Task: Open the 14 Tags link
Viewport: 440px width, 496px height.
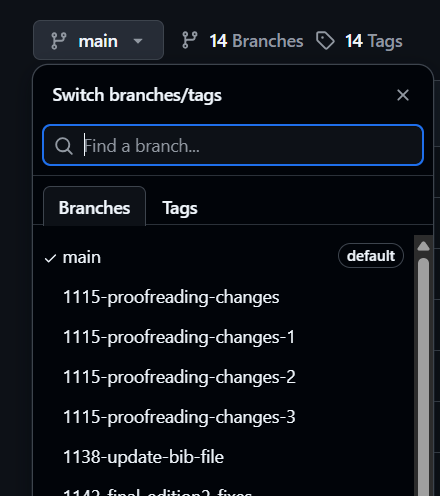Action: point(374,41)
